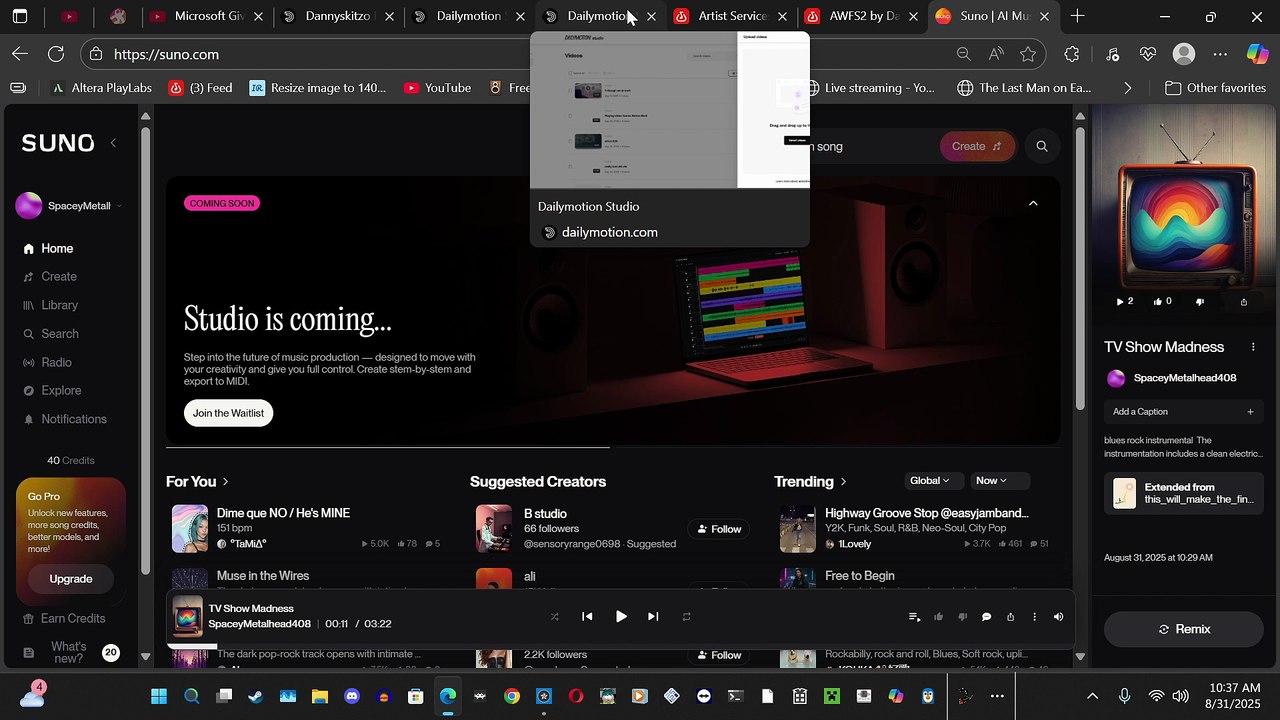Viewport: 1280px width, 720px height.
Task: Share the song from right panel
Action: coord(1244,301)
